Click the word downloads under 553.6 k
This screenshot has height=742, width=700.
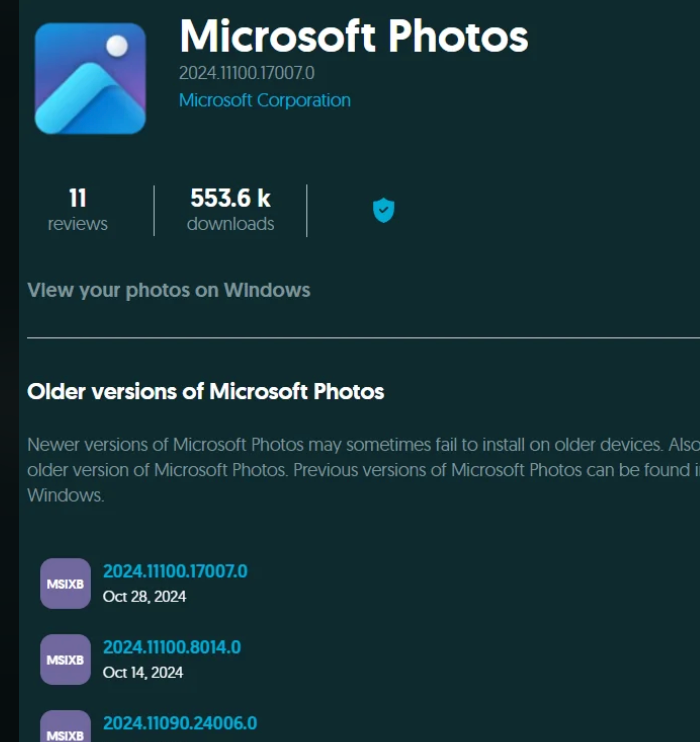pyautogui.click(x=230, y=224)
